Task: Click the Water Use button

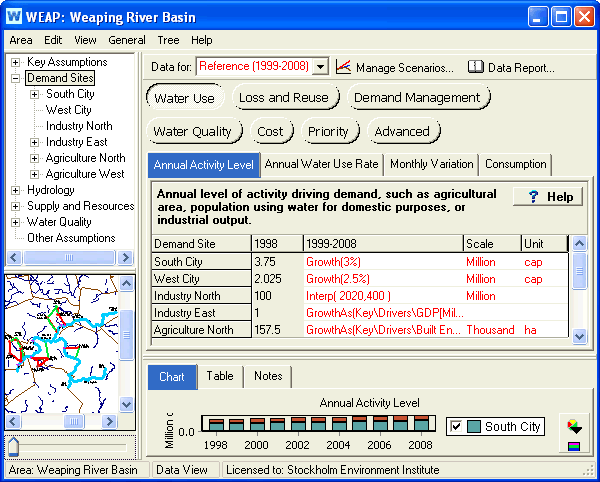Action: pos(184,98)
